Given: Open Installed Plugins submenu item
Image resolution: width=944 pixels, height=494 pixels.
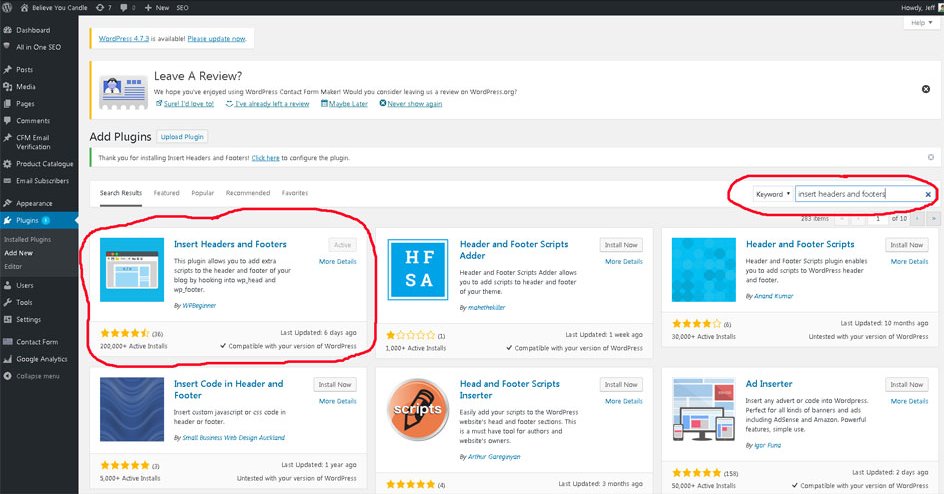Looking at the screenshot, I should pyautogui.click(x=28, y=239).
